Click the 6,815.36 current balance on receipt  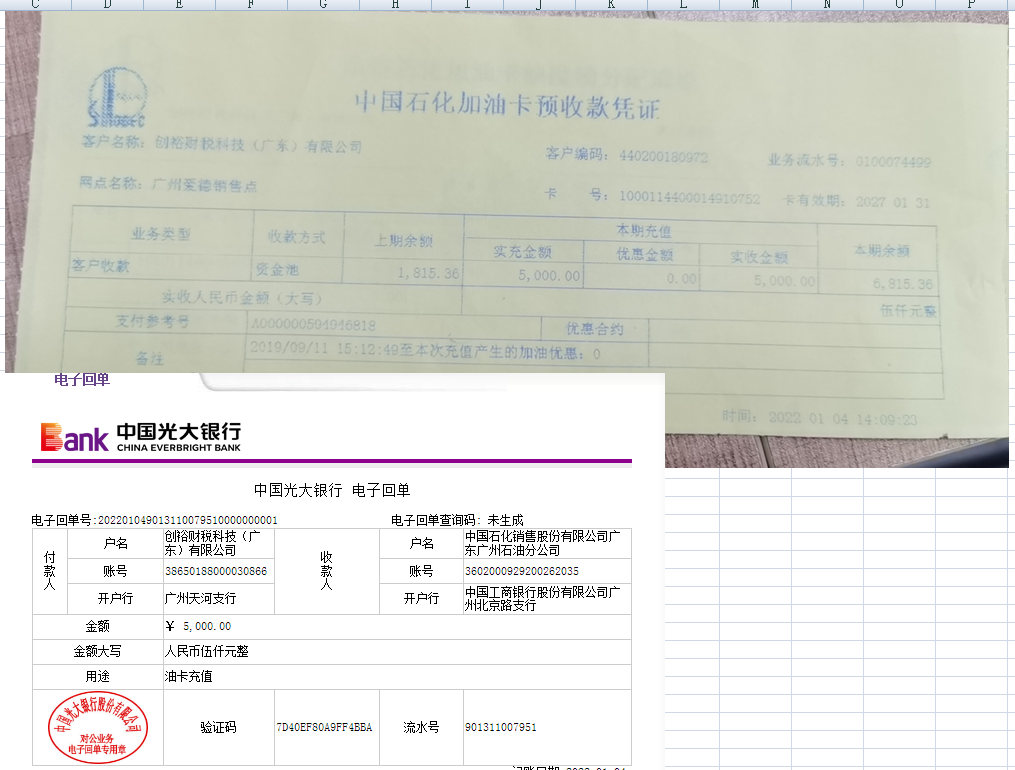coord(900,283)
